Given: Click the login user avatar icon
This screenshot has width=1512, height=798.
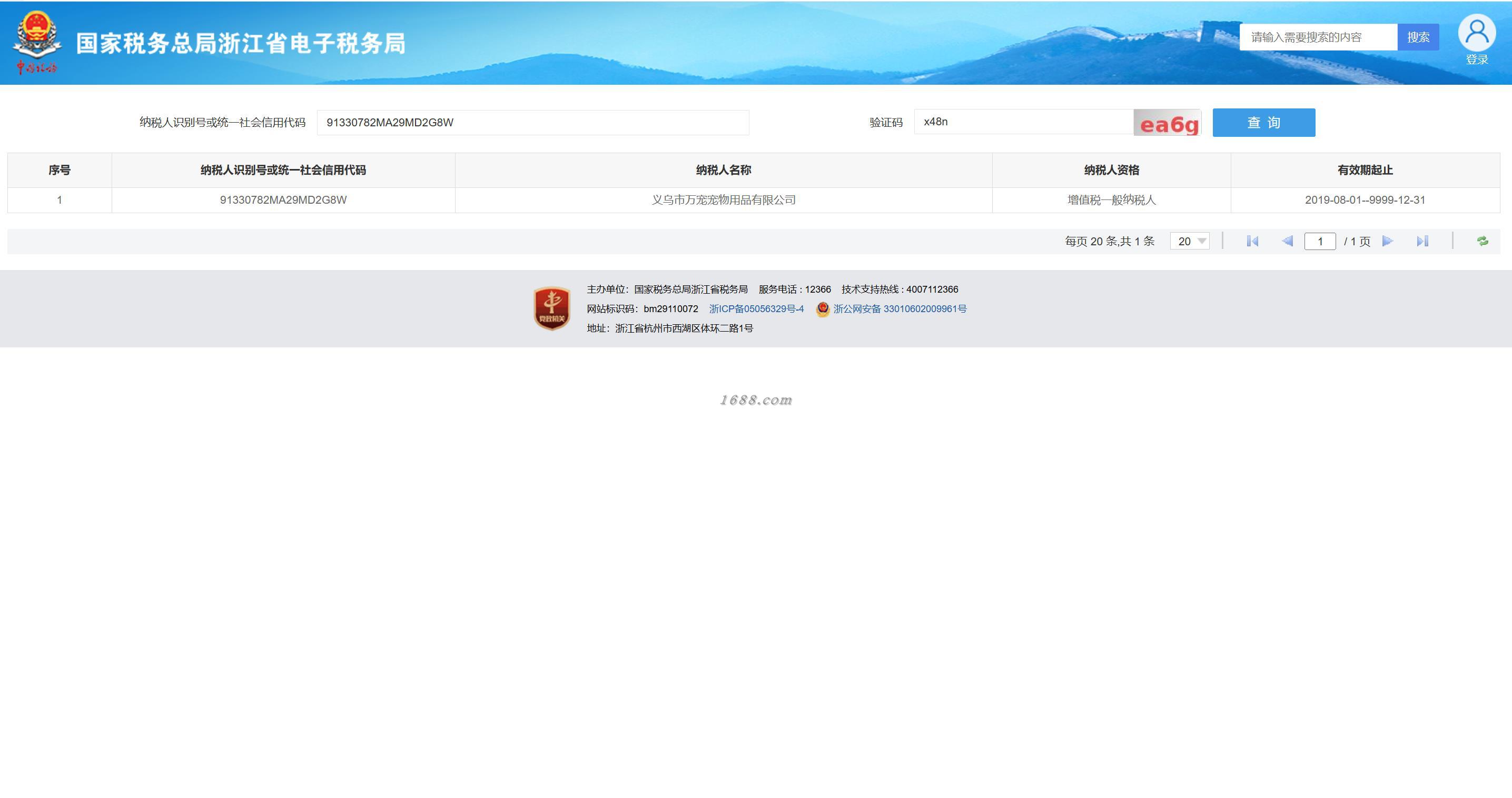Looking at the screenshot, I should click(x=1476, y=34).
